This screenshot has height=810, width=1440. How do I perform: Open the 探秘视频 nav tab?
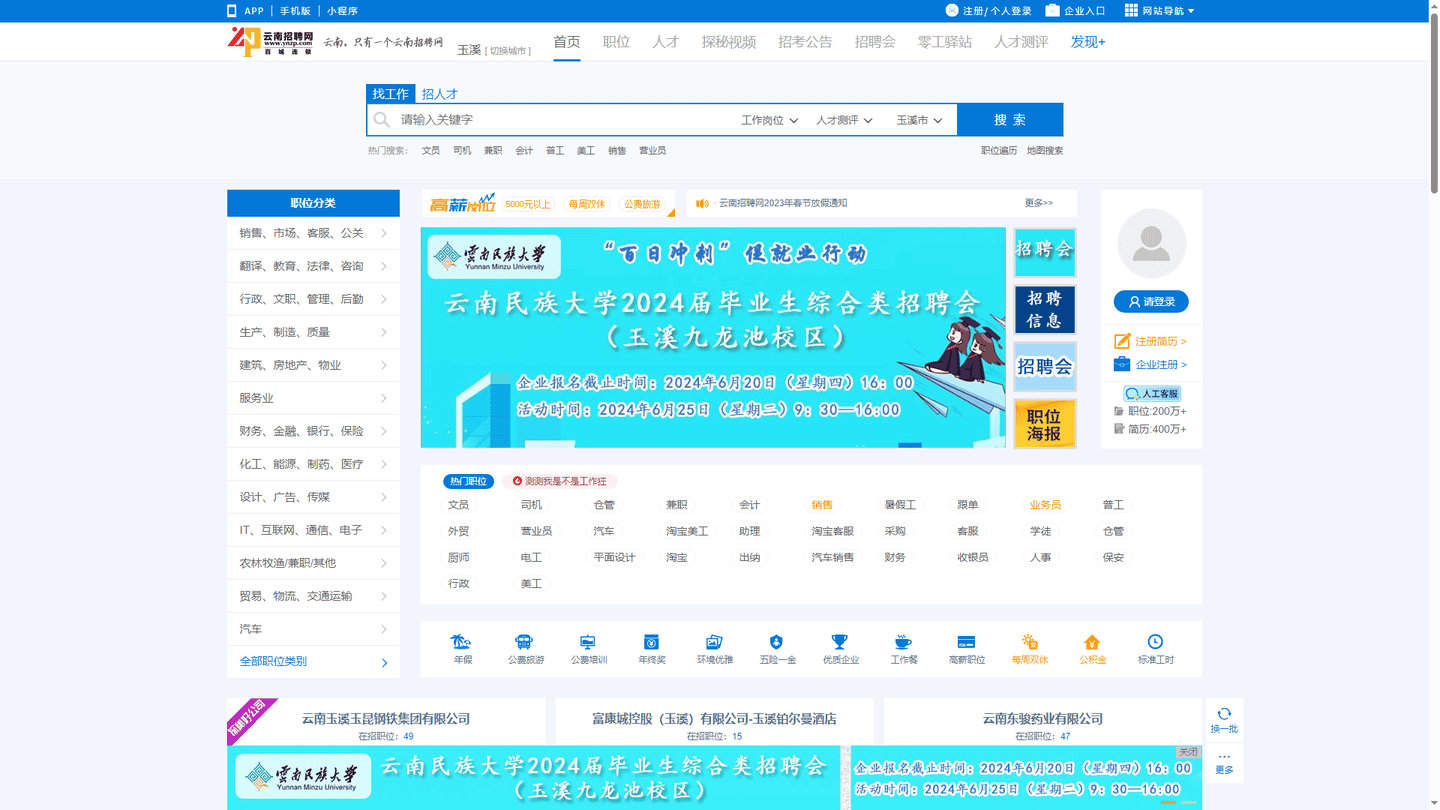point(729,42)
